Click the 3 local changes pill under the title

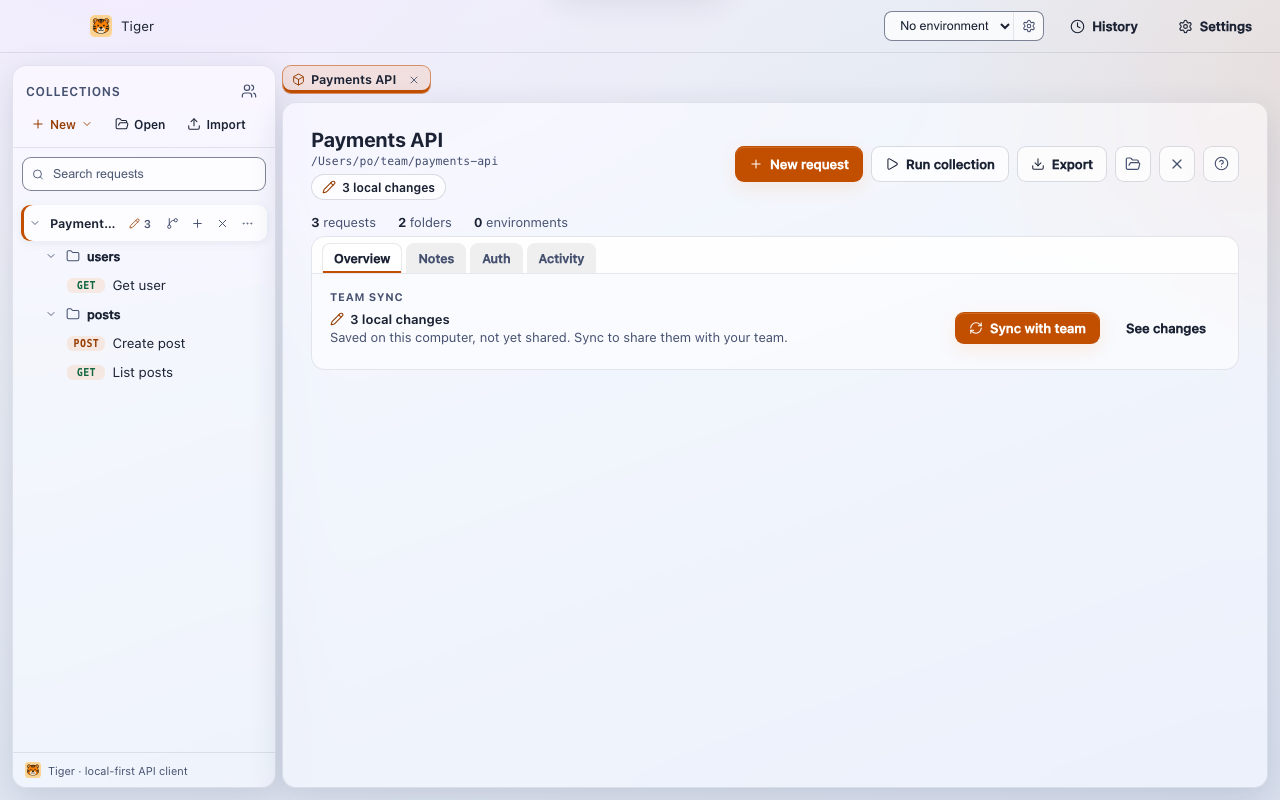point(379,187)
